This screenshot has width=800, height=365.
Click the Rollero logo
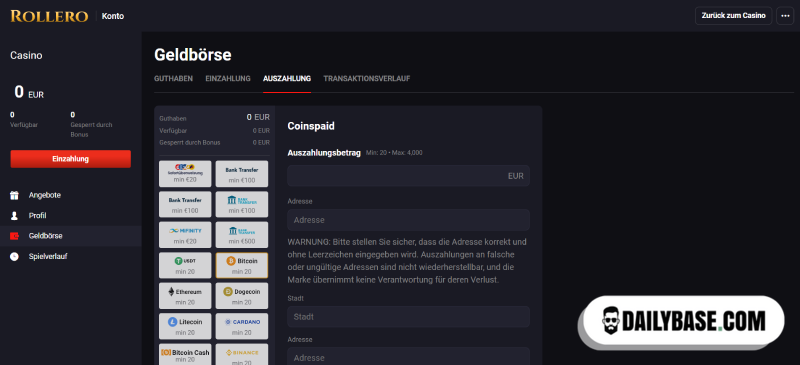point(49,16)
